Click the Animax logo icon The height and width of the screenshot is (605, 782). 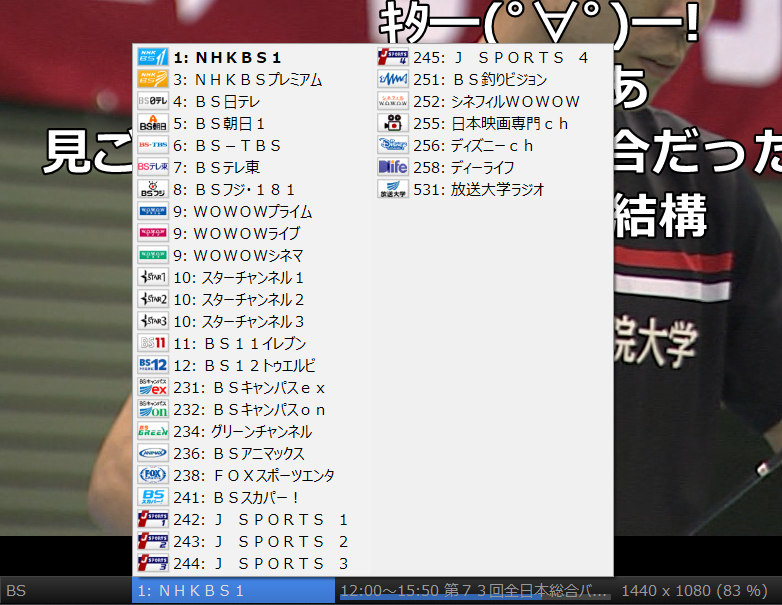click(153, 453)
